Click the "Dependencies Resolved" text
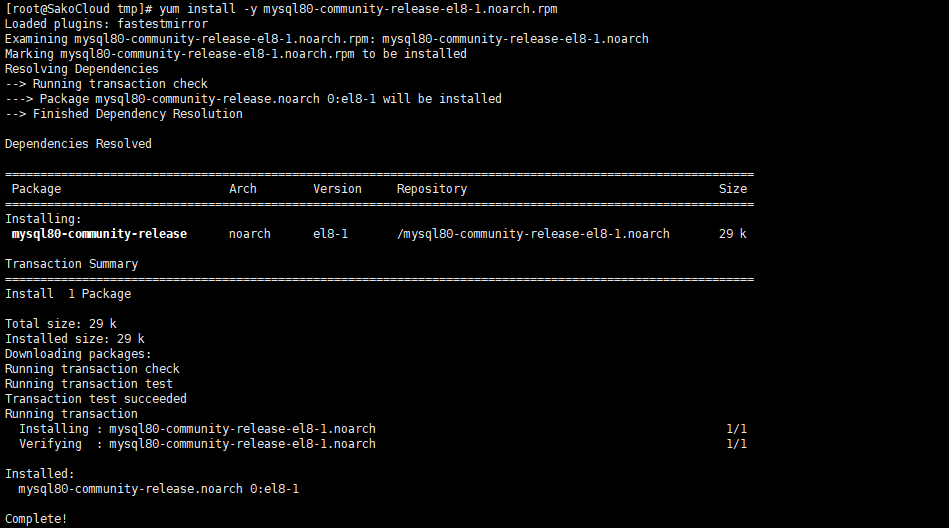 tap(78, 144)
